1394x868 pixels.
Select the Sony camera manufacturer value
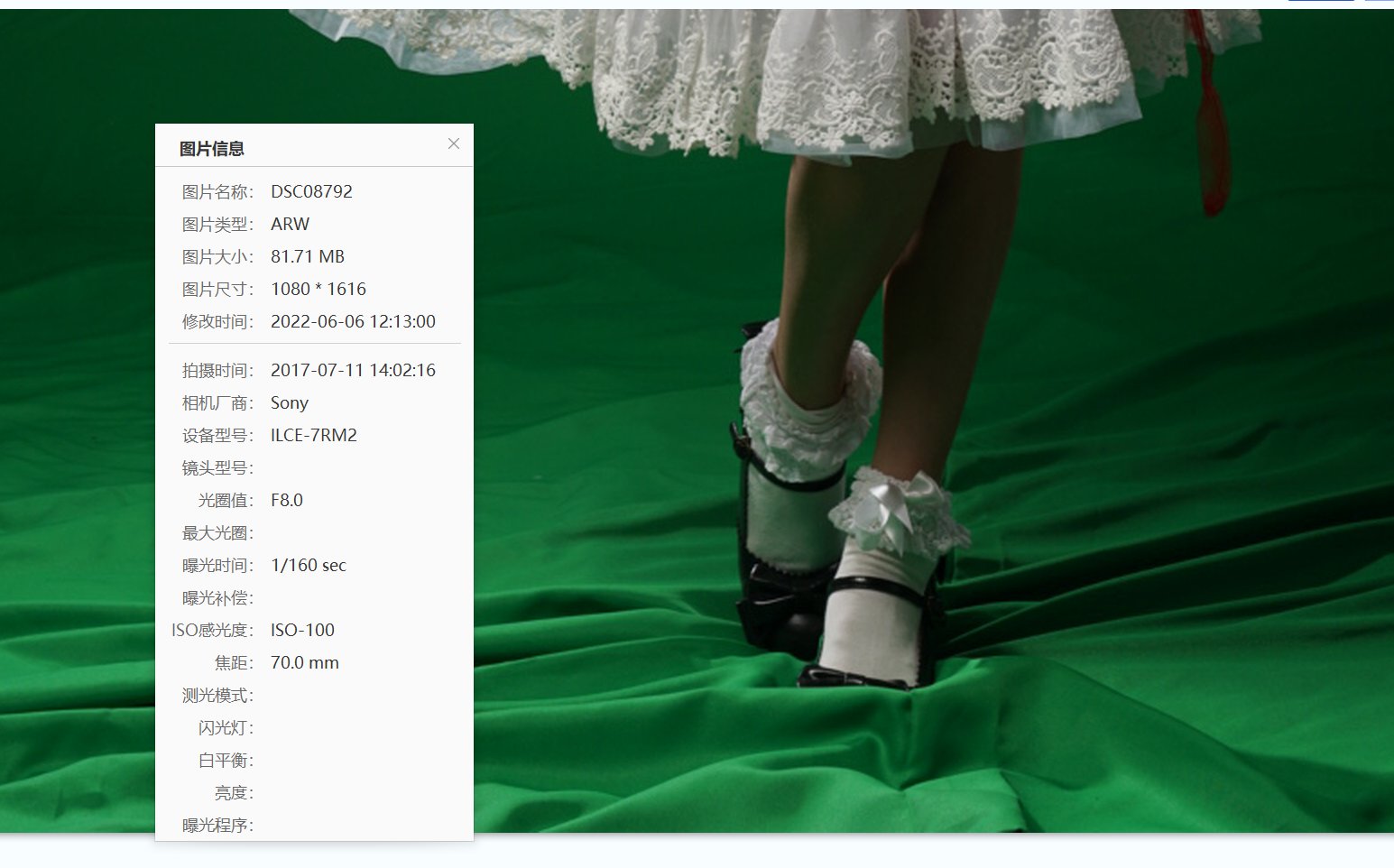coord(290,402)
